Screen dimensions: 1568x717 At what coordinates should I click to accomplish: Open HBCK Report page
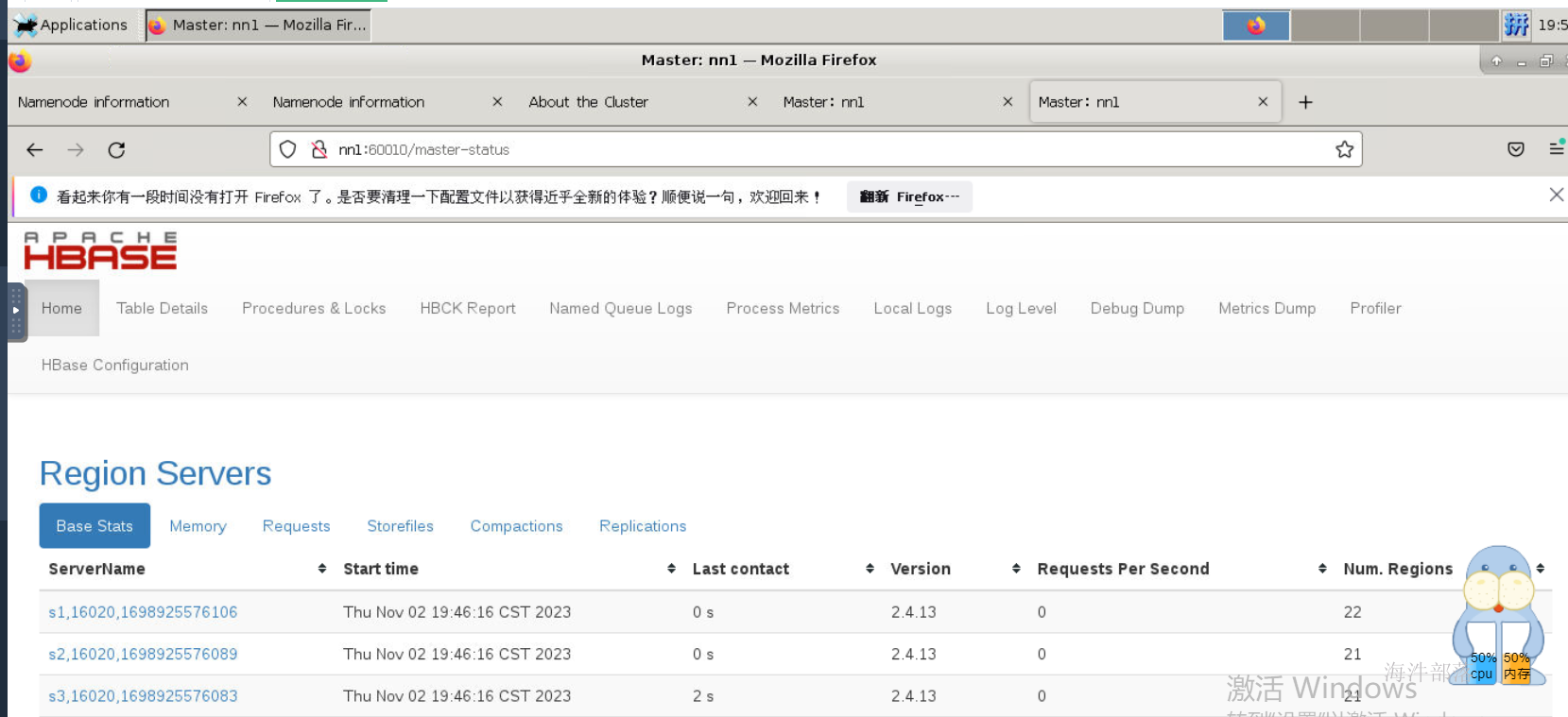pyautogui.click(x=468, y=308)
